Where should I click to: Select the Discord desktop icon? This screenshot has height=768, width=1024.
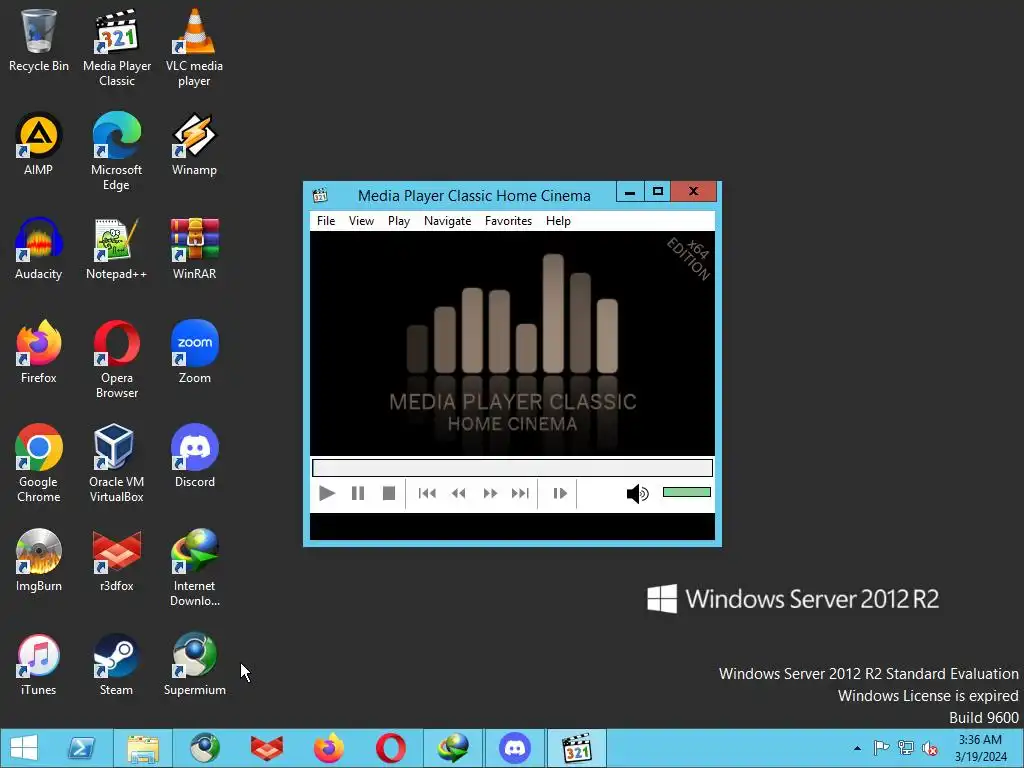pyautogui.click(x=195, y=456)
